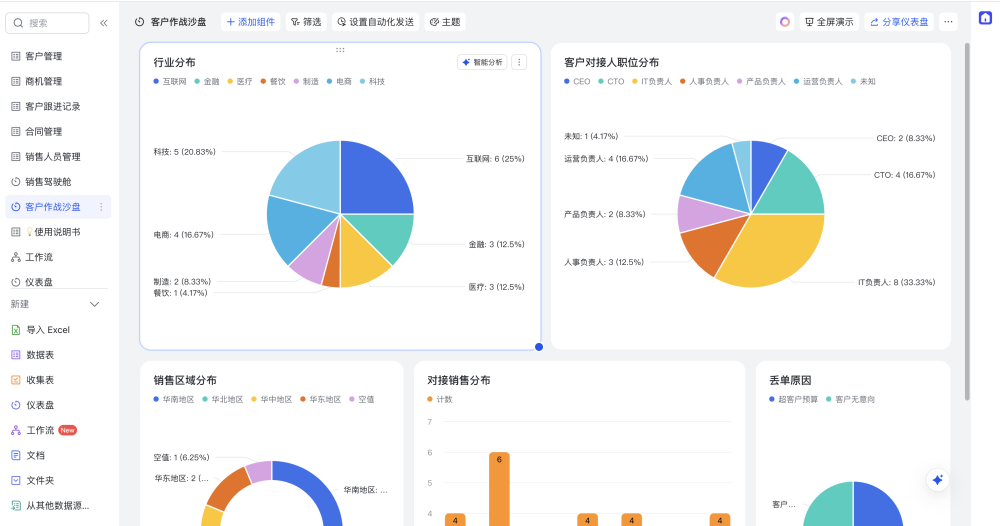Toggle 金融 legend in 行业分布

207,82
